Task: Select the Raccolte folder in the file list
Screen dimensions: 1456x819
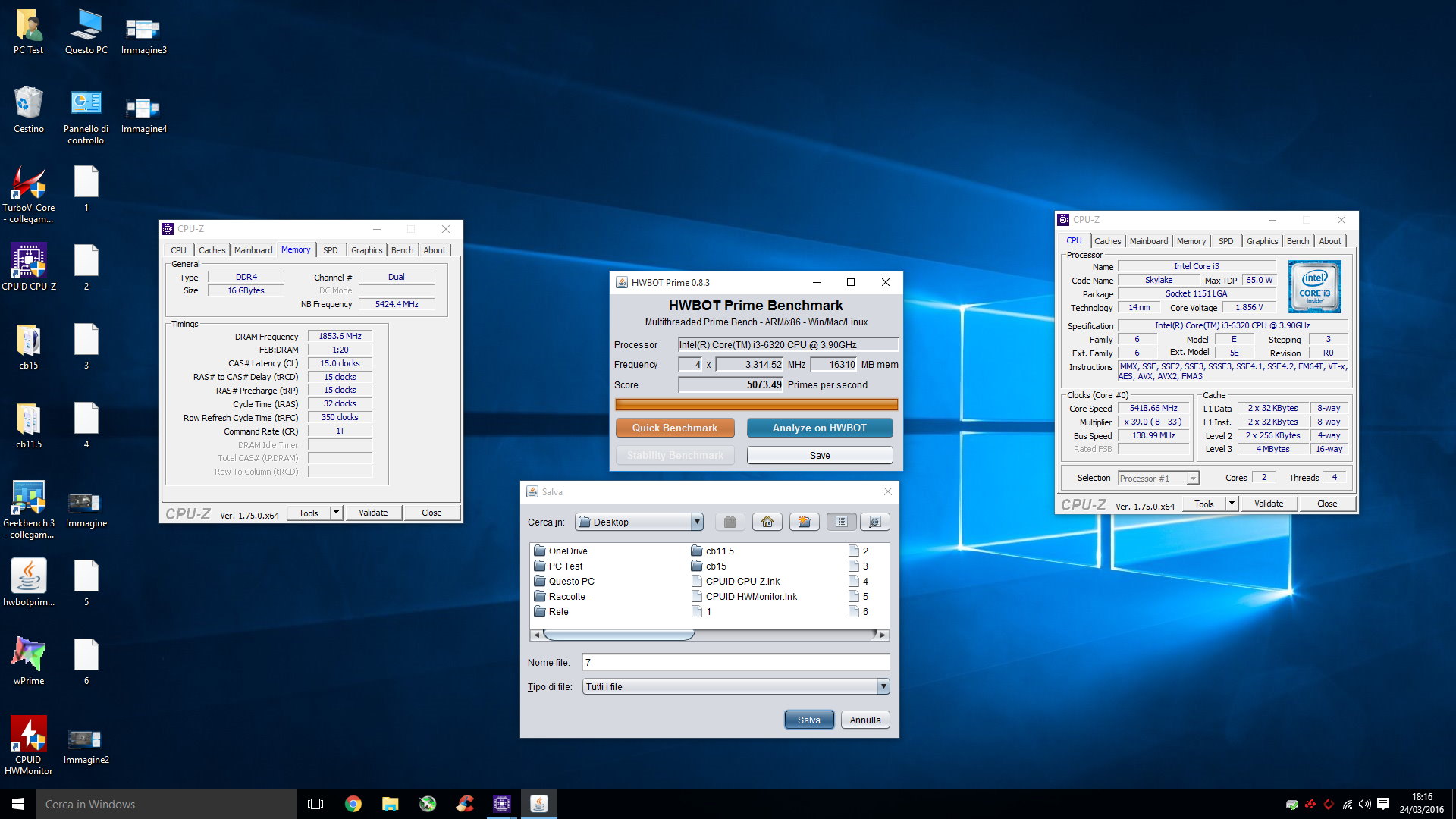Action: 559,596
